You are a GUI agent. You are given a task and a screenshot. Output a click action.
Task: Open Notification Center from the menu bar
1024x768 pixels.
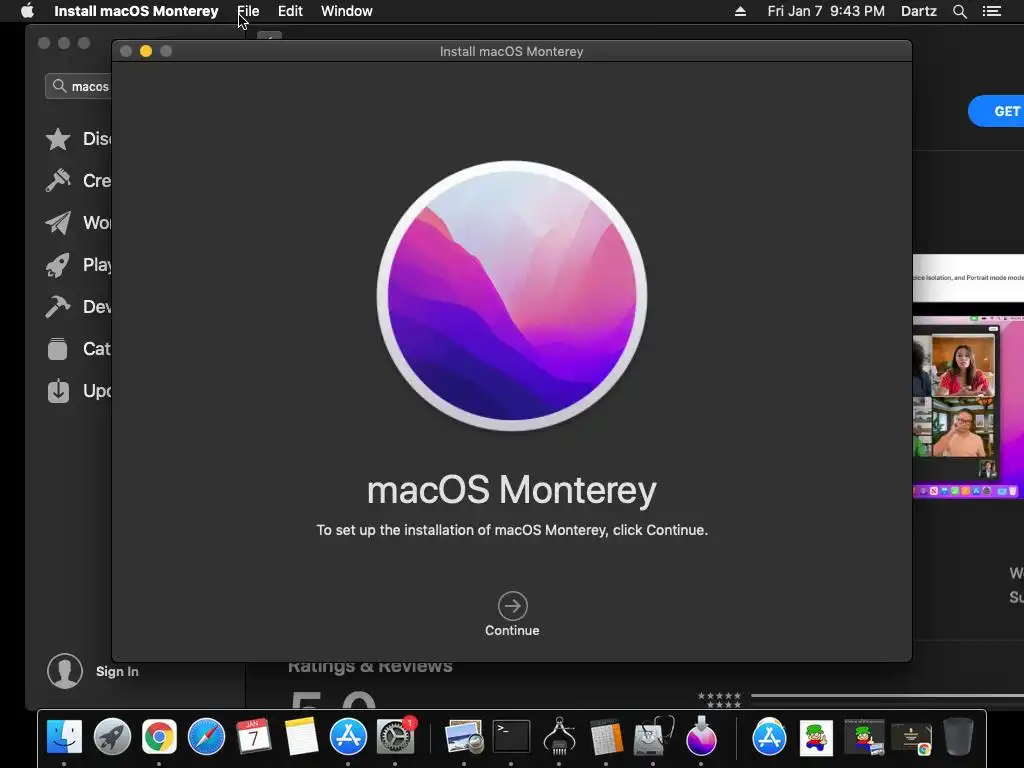991,11
